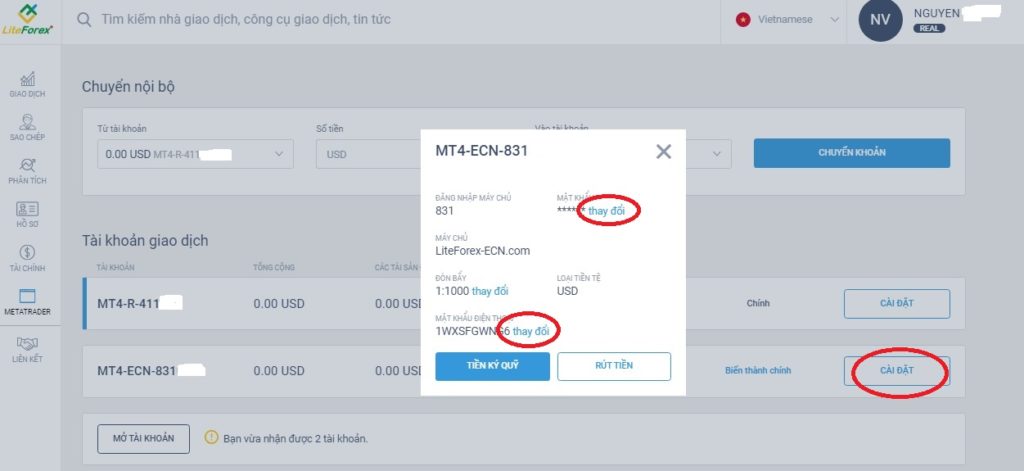Click the Tiền Ký Quỹ deposit button
This screenshot has height=471, width=1024.
[x=492, y=366]
